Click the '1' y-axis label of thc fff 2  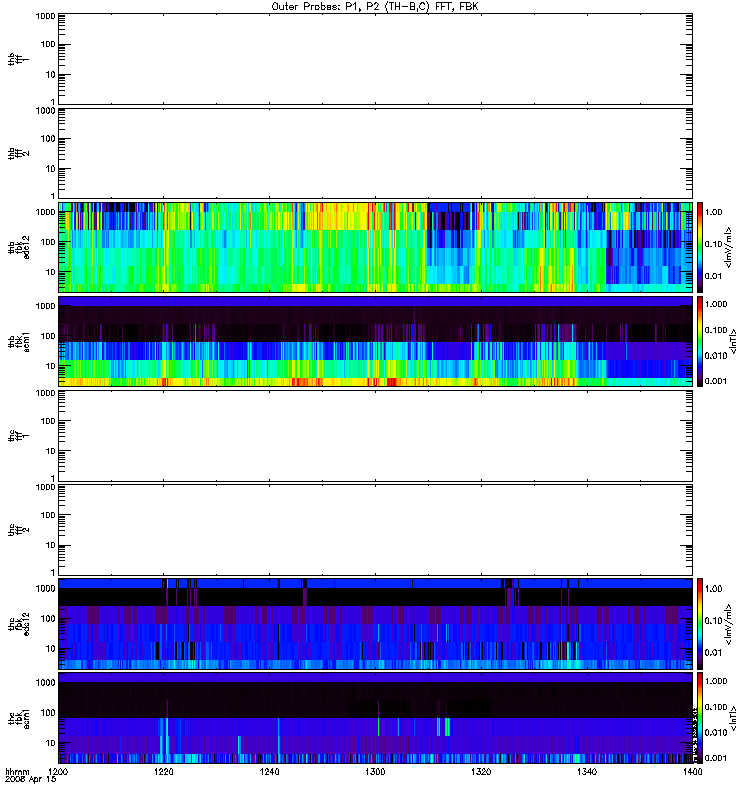point(53,572)
